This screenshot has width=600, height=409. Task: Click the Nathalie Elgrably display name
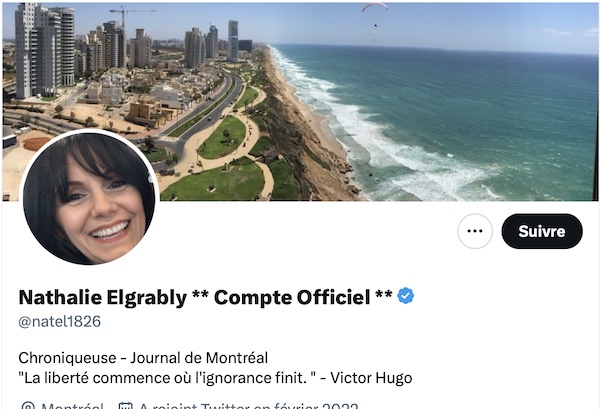103,297
